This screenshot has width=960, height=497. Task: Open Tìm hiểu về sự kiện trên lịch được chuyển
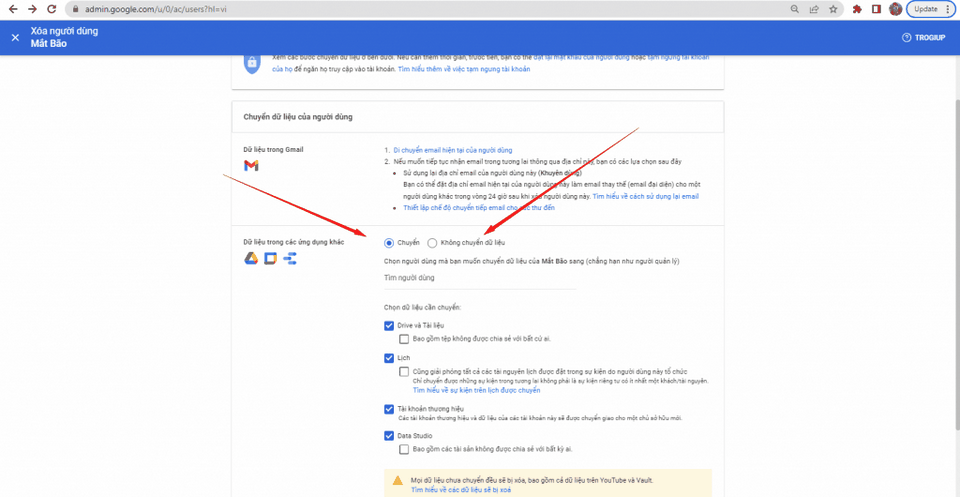click(477, 390)
